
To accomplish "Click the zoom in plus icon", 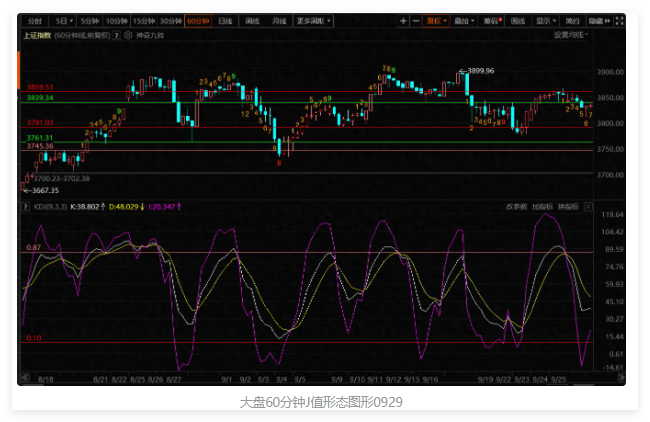I will 403,20.
